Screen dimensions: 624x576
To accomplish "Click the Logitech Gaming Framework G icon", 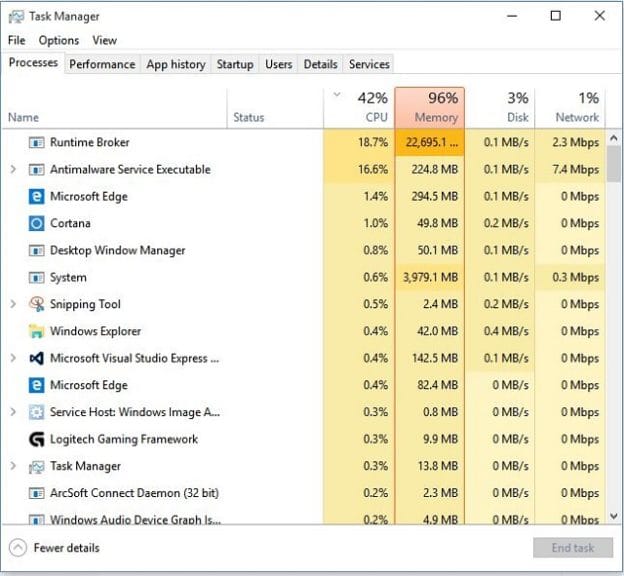I will (37, 439).
